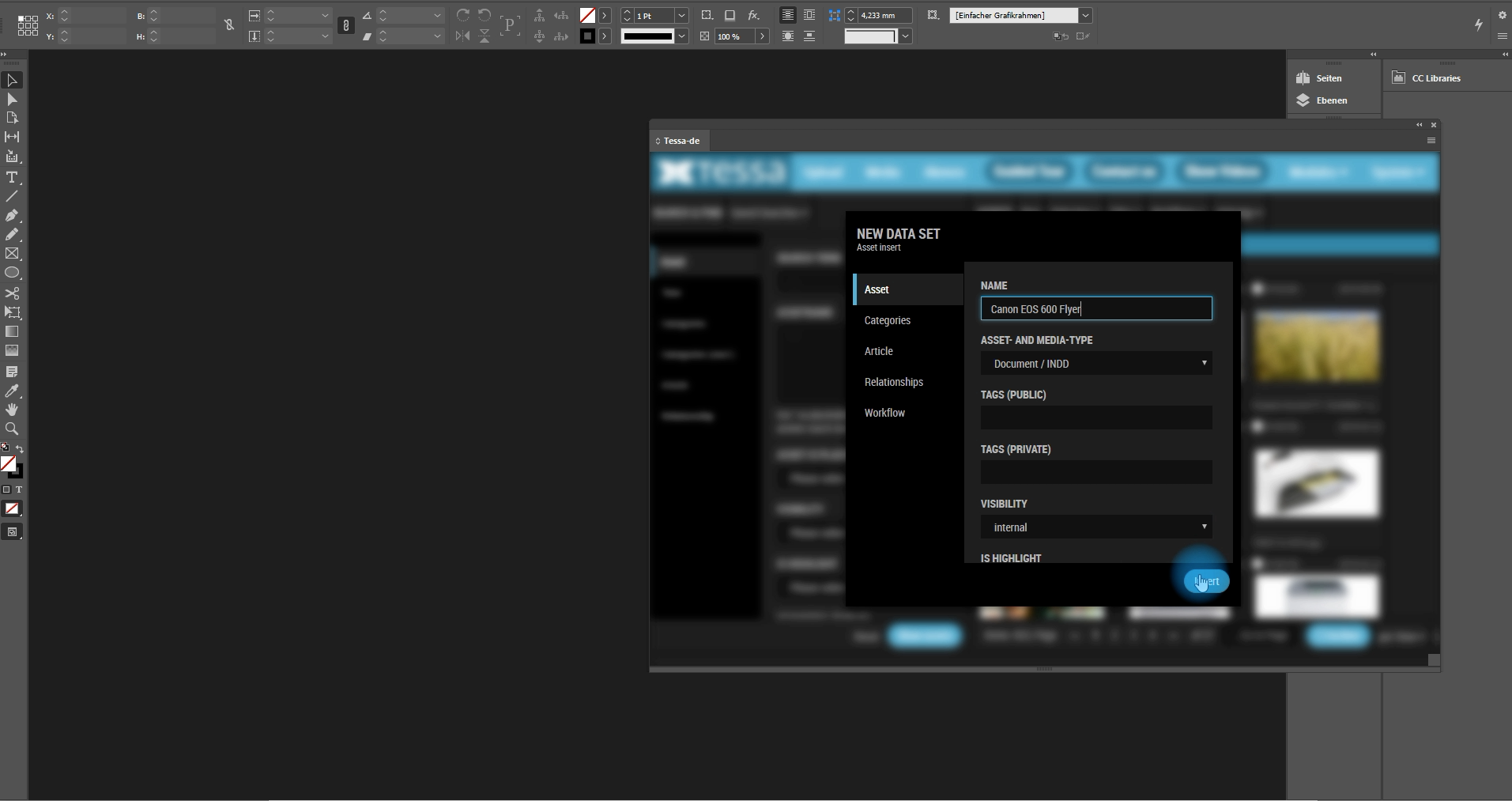Select the Type tool
The width and height of the screenshot is (1512, 801).
click(x=12, y=177)
